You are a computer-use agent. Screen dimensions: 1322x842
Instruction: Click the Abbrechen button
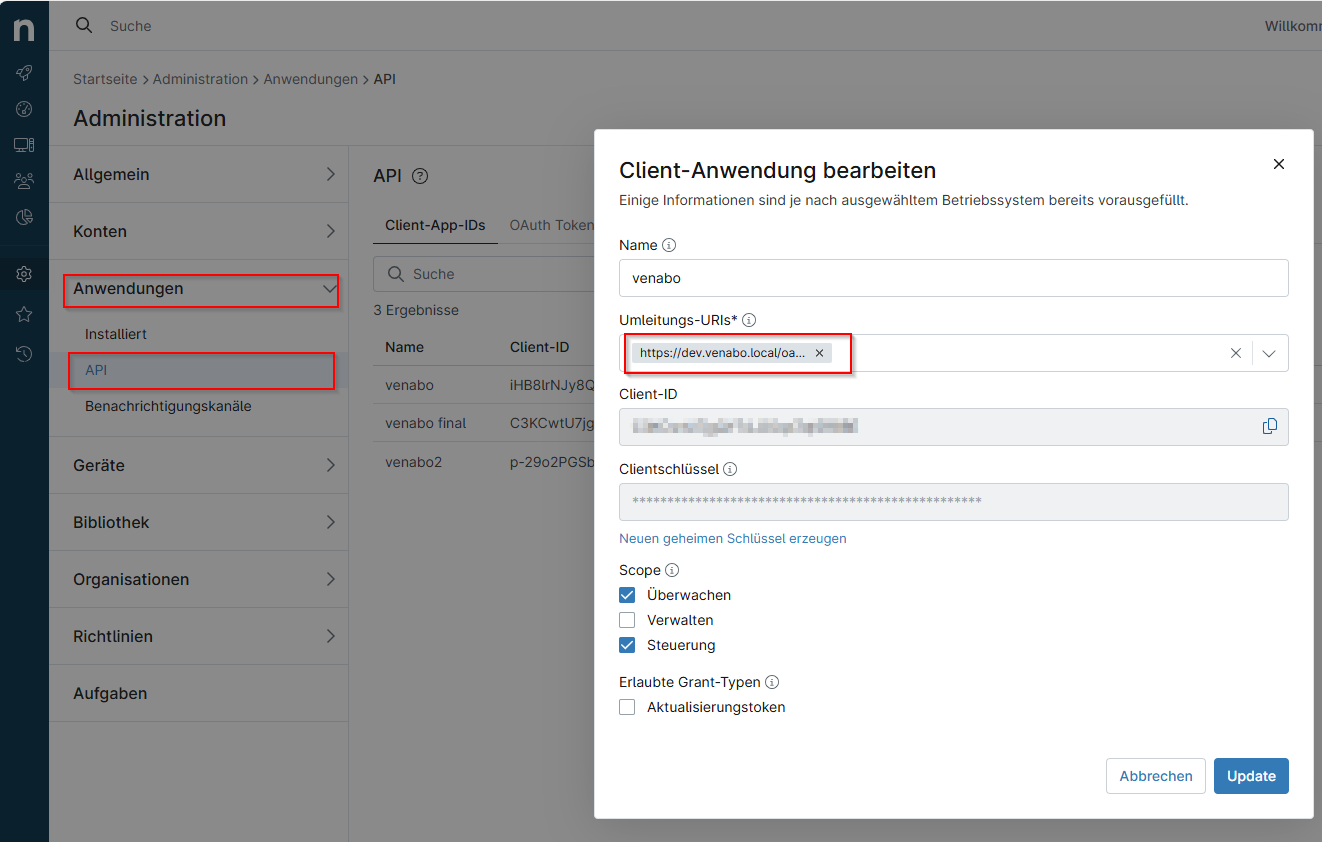pos(1156,776)
